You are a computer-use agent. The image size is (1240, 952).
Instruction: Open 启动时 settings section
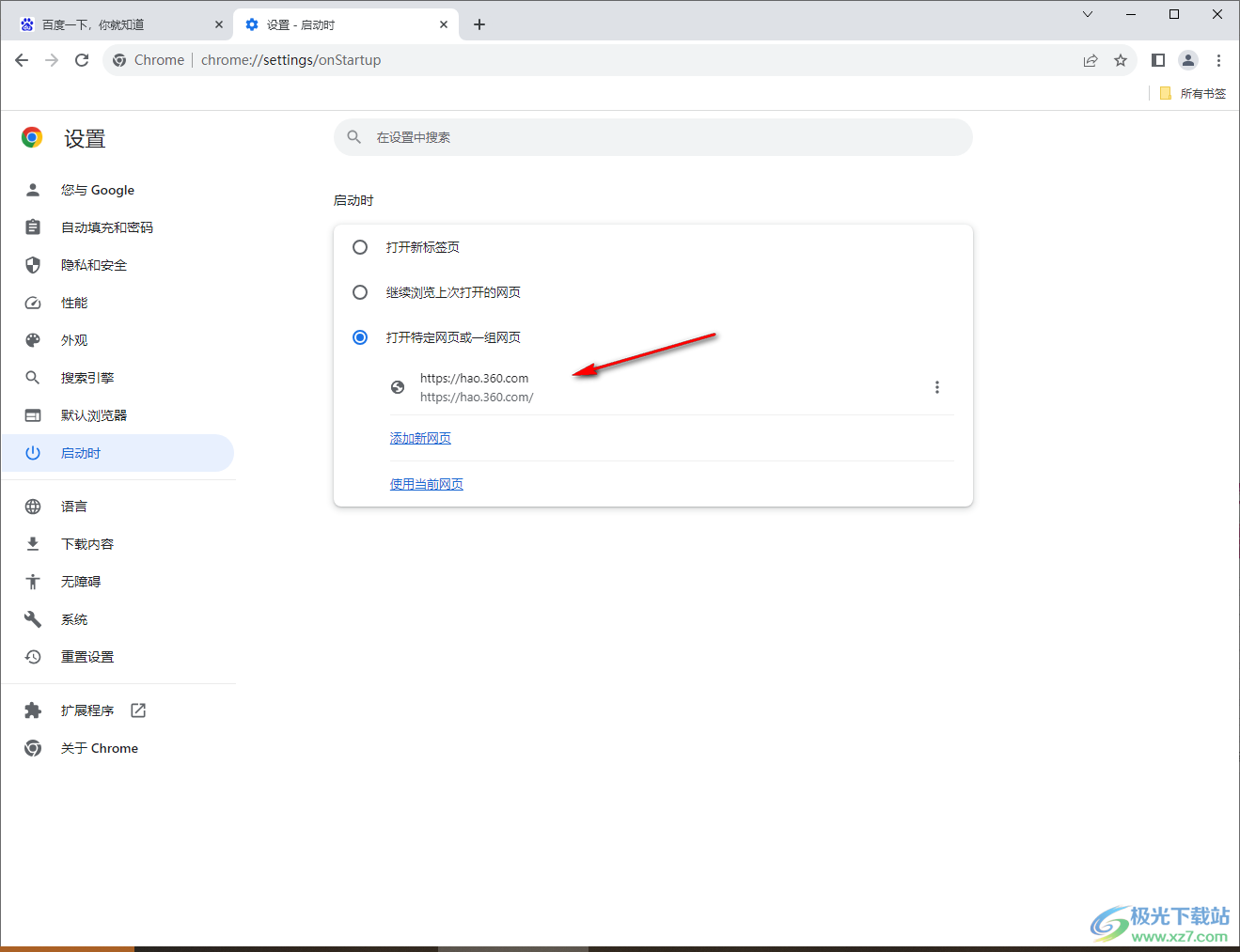pos(118,453)
